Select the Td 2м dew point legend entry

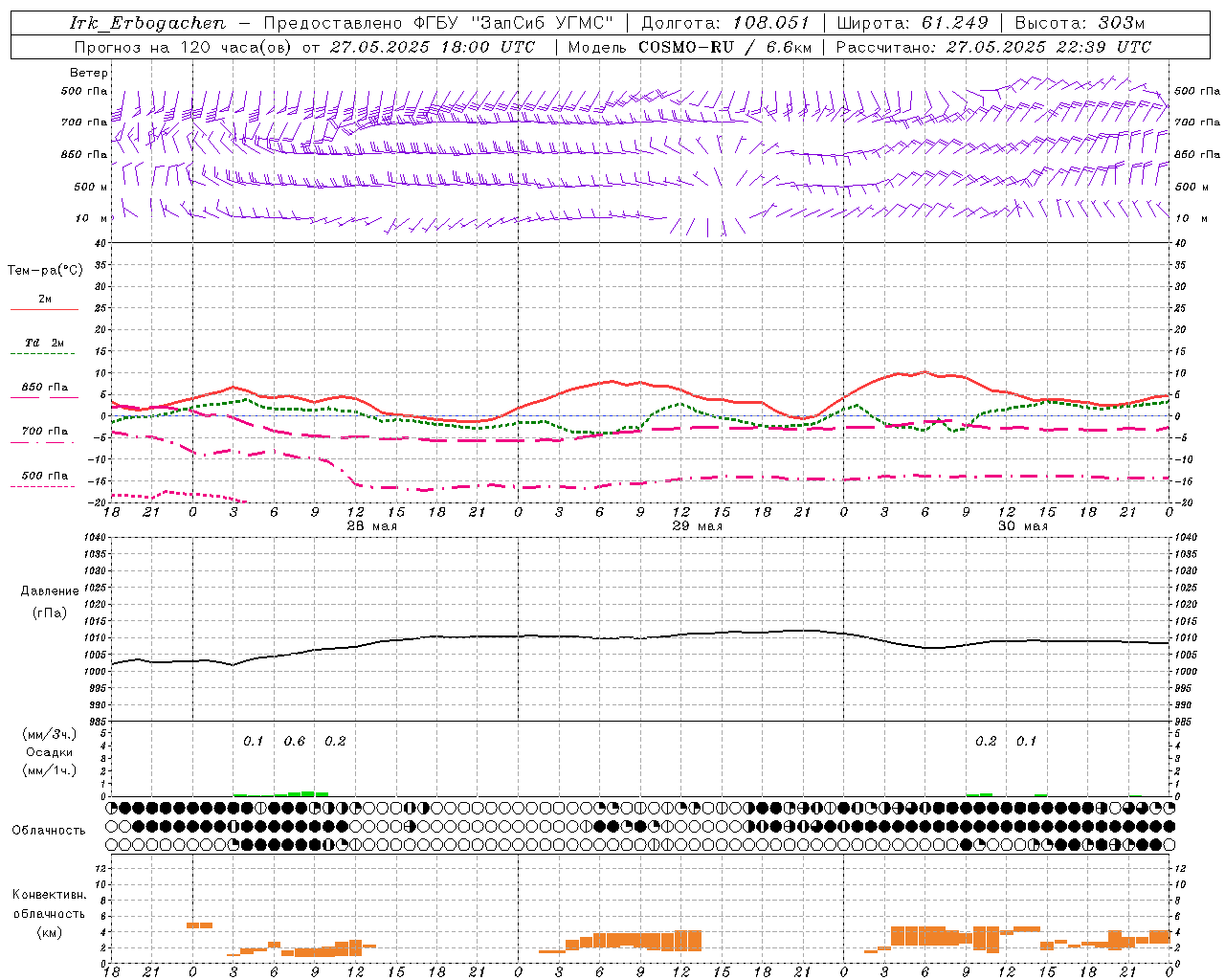[44, 343]
